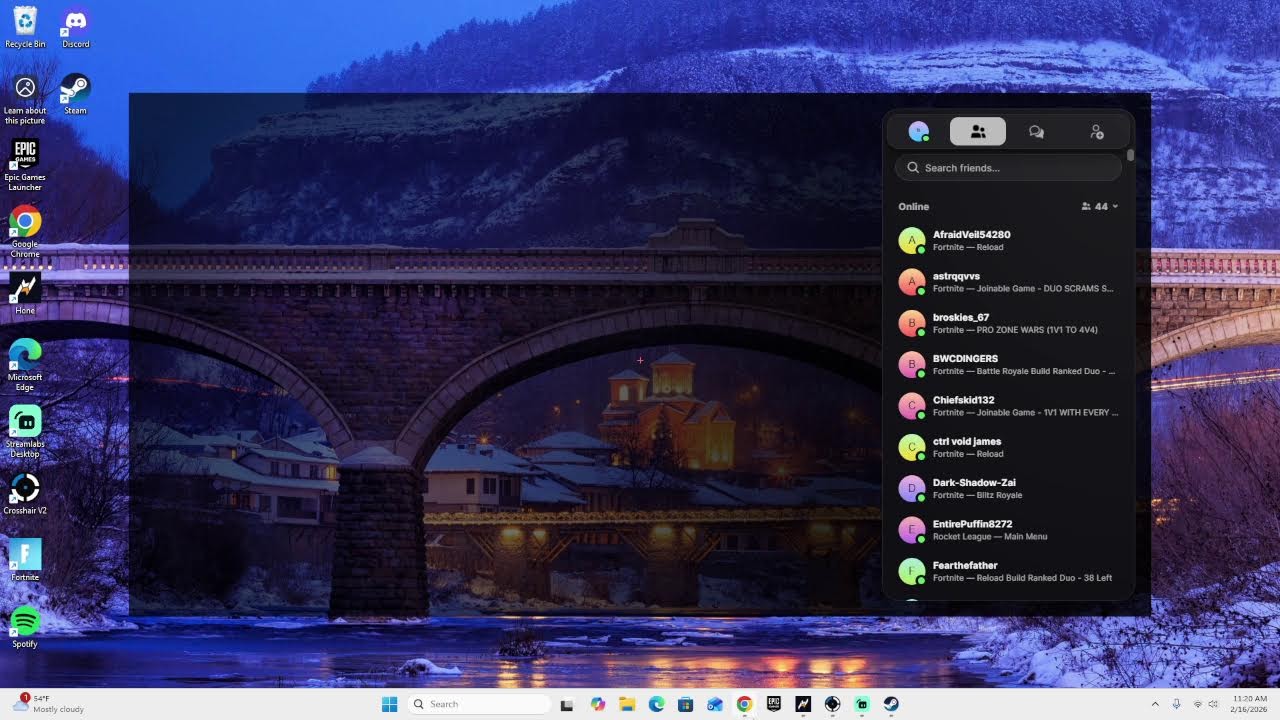Click BWCDINGERS's avatar icon
1280x720 pixels.
click(x=911, y=365)
